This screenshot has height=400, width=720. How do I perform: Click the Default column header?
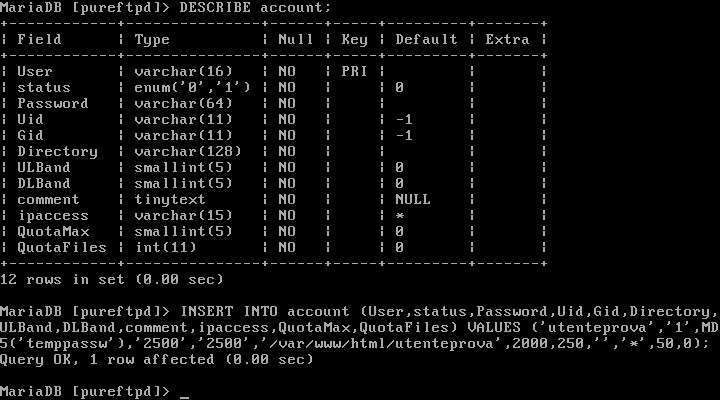[426, 40]
